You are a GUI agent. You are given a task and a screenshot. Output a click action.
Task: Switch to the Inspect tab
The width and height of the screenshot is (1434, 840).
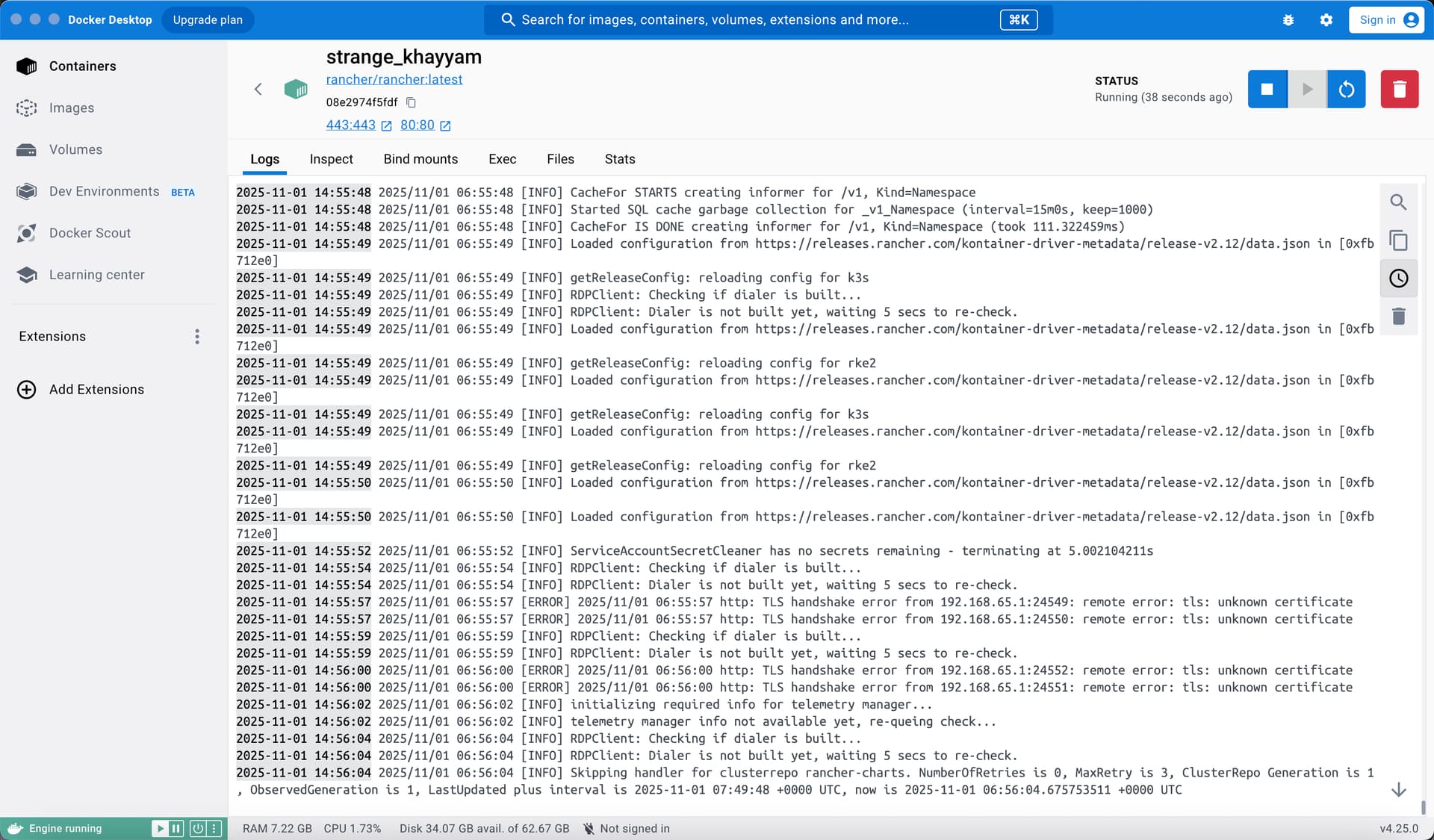(331, 159)
